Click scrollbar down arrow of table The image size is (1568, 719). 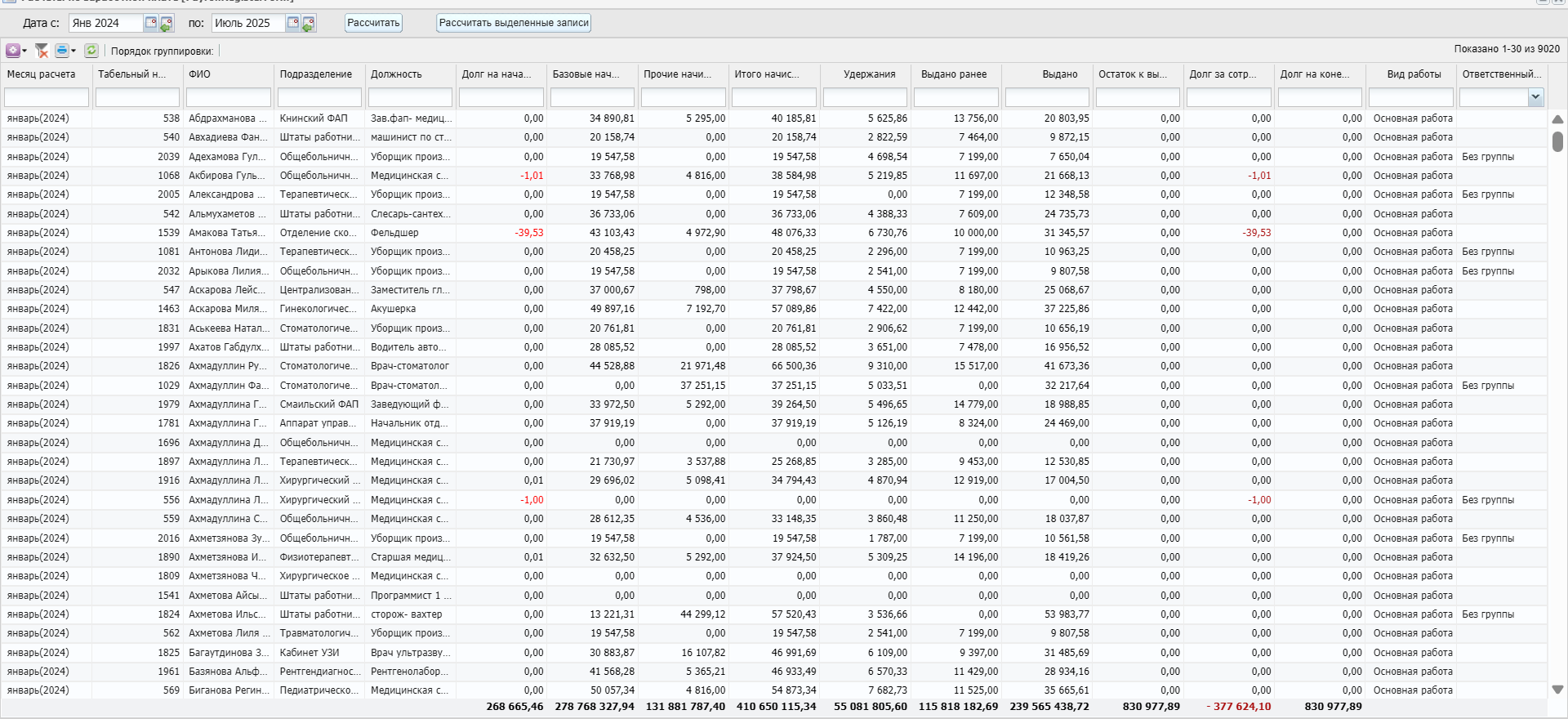(x=1557, y=690)
